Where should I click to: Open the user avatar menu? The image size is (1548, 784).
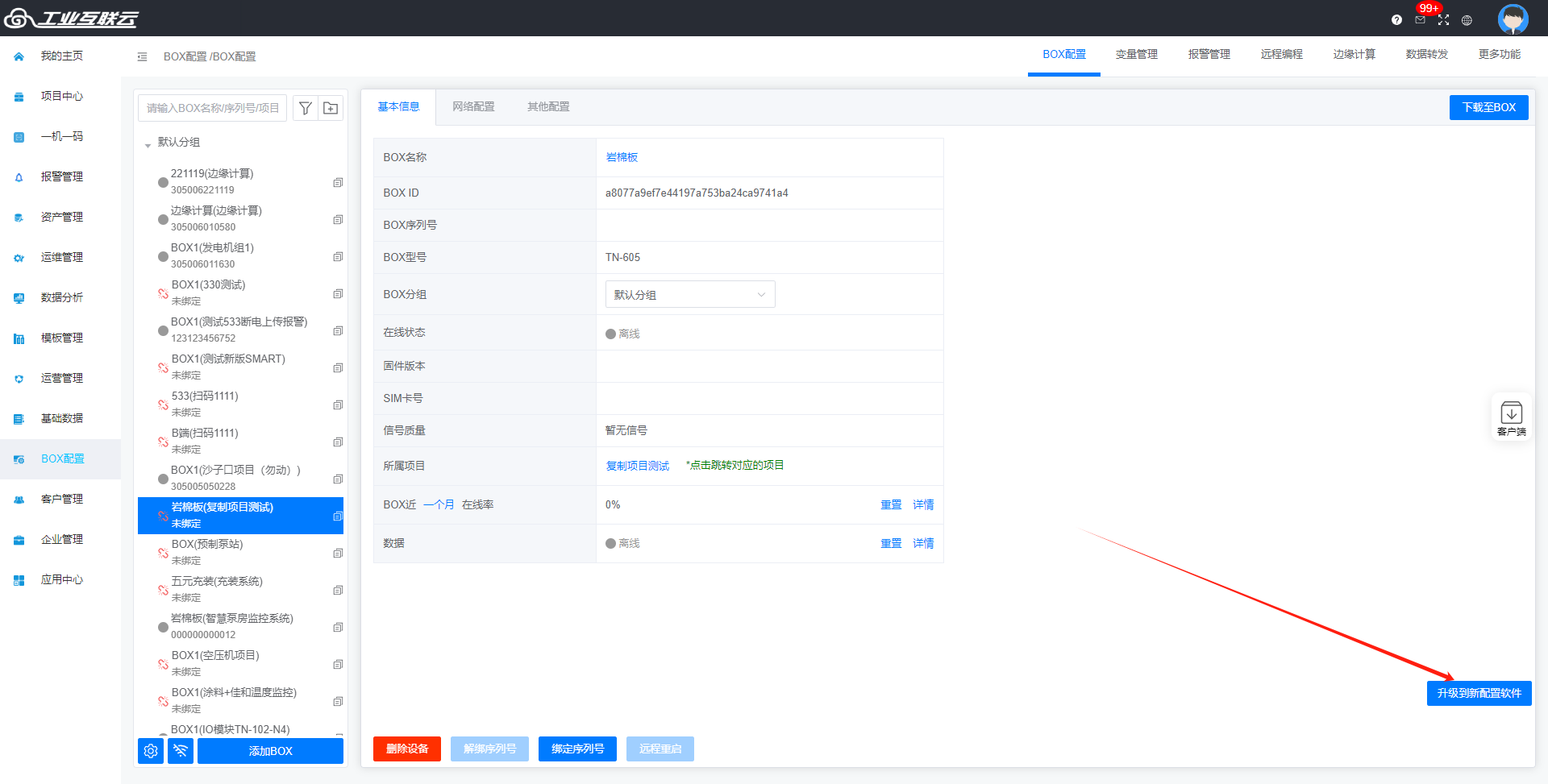coord(1513,19)
